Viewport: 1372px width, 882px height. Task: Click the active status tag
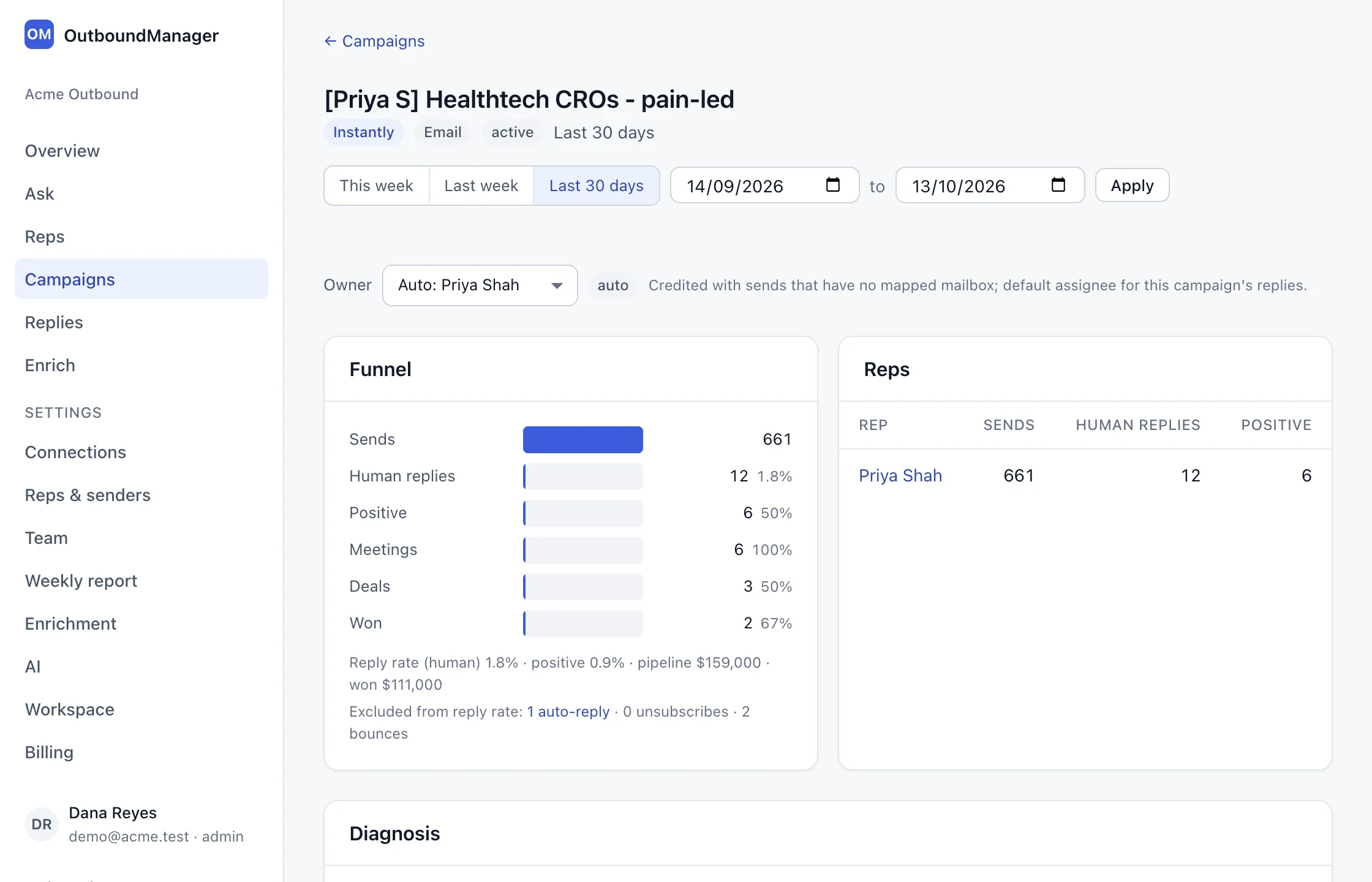[513, 132]
